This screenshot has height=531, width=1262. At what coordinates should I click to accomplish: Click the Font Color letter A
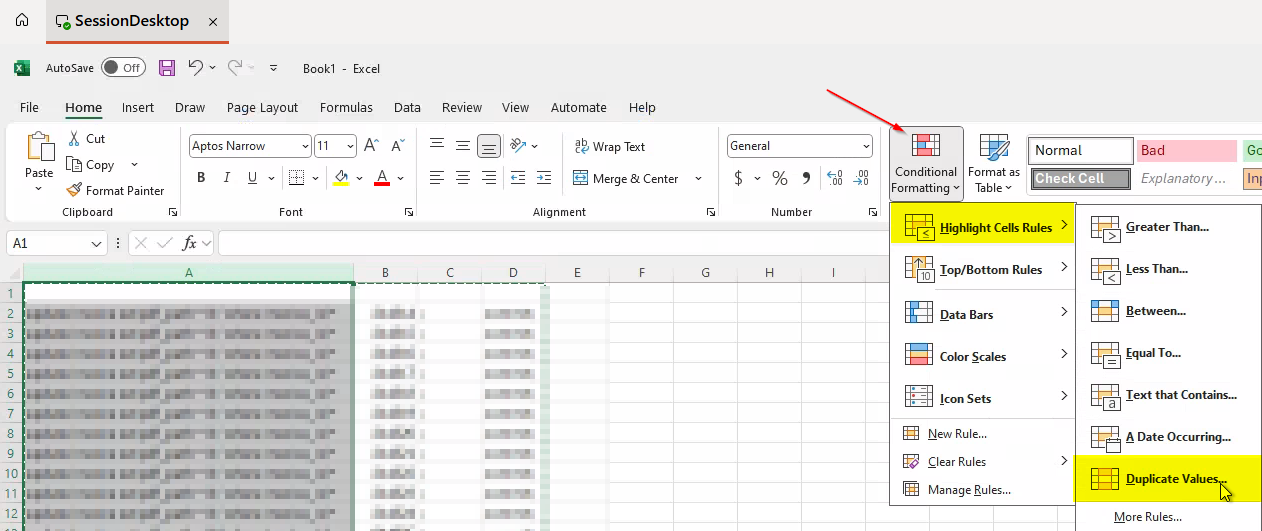(381, 178)
